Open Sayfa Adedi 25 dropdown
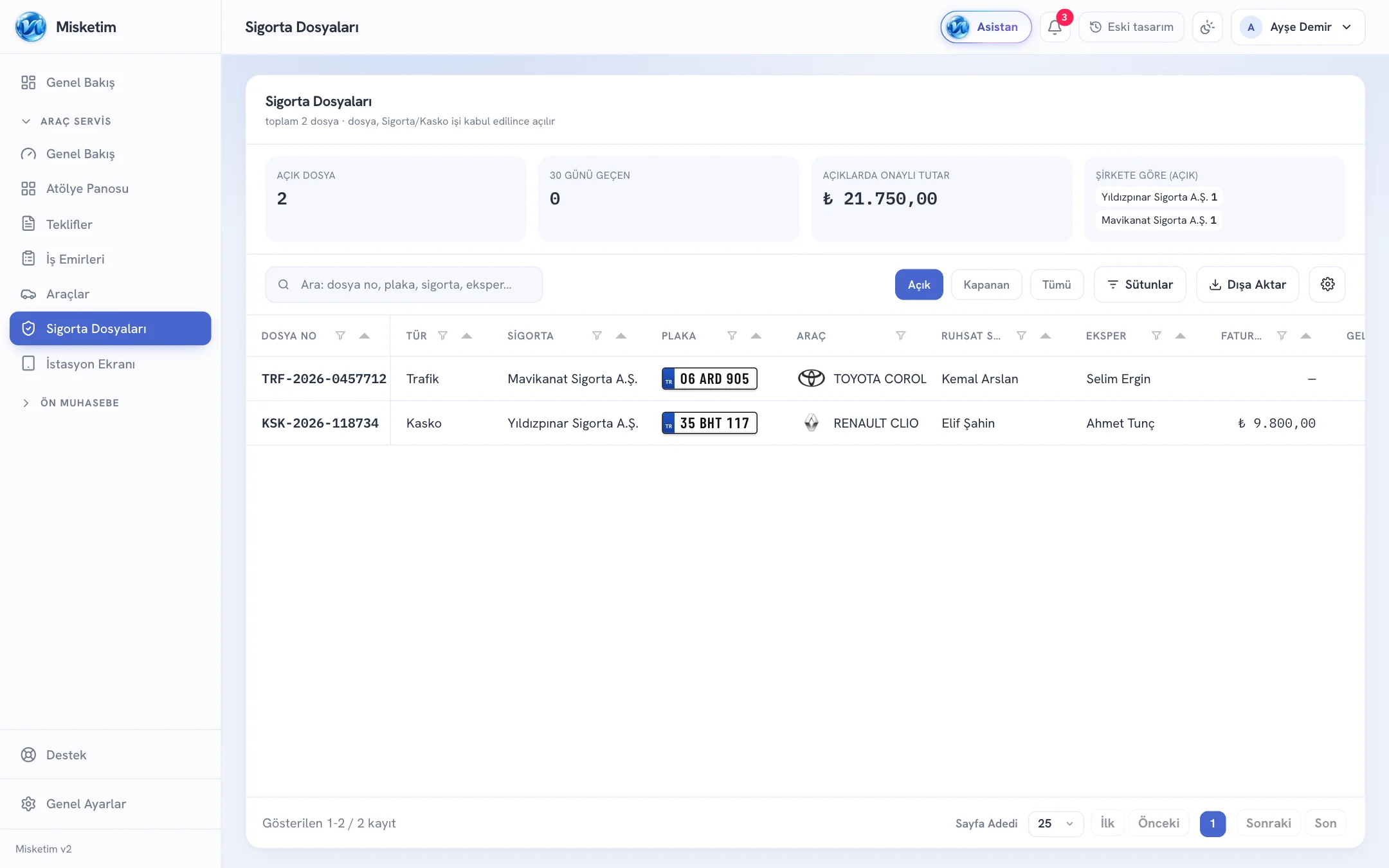 (x=1056, y=823)
